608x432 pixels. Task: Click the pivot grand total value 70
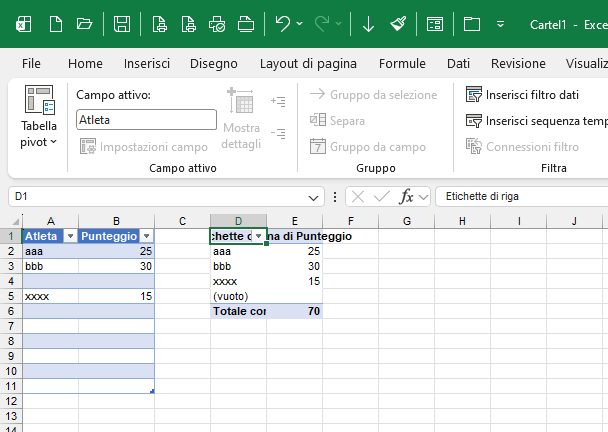coord(295,311)
